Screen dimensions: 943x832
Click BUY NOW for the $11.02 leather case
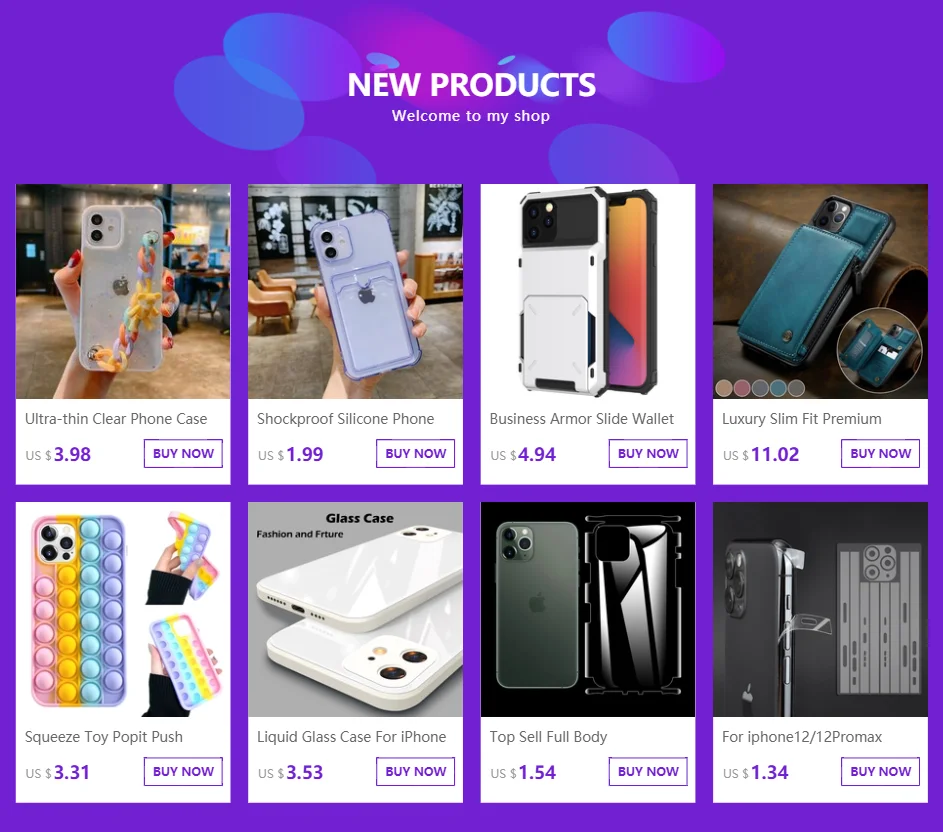pyautogui.click(x=880, y=454)
